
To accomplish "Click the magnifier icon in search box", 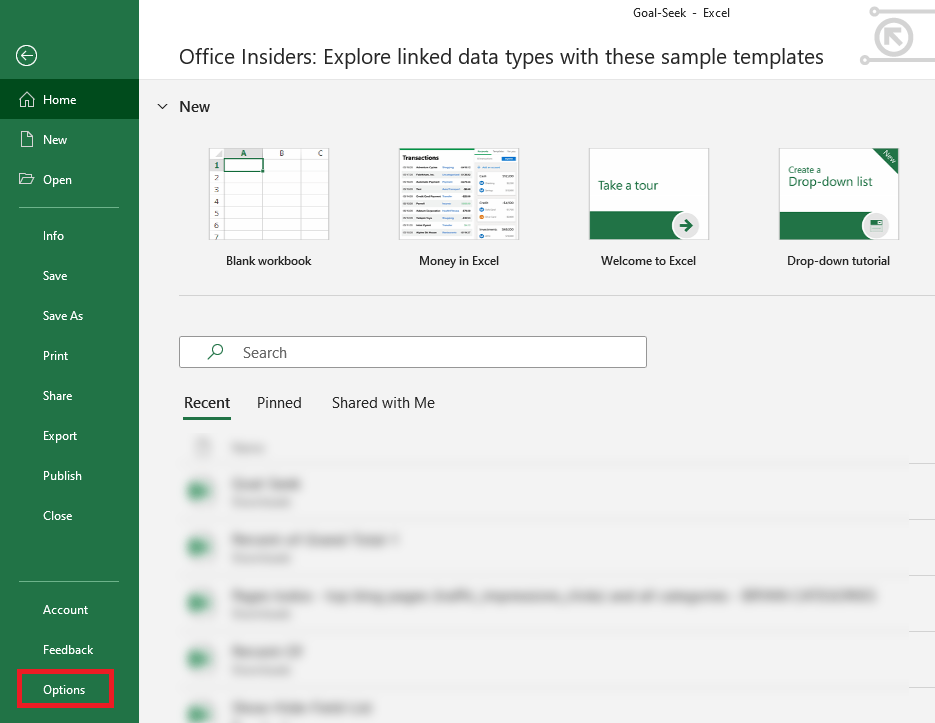I will 215,351.
